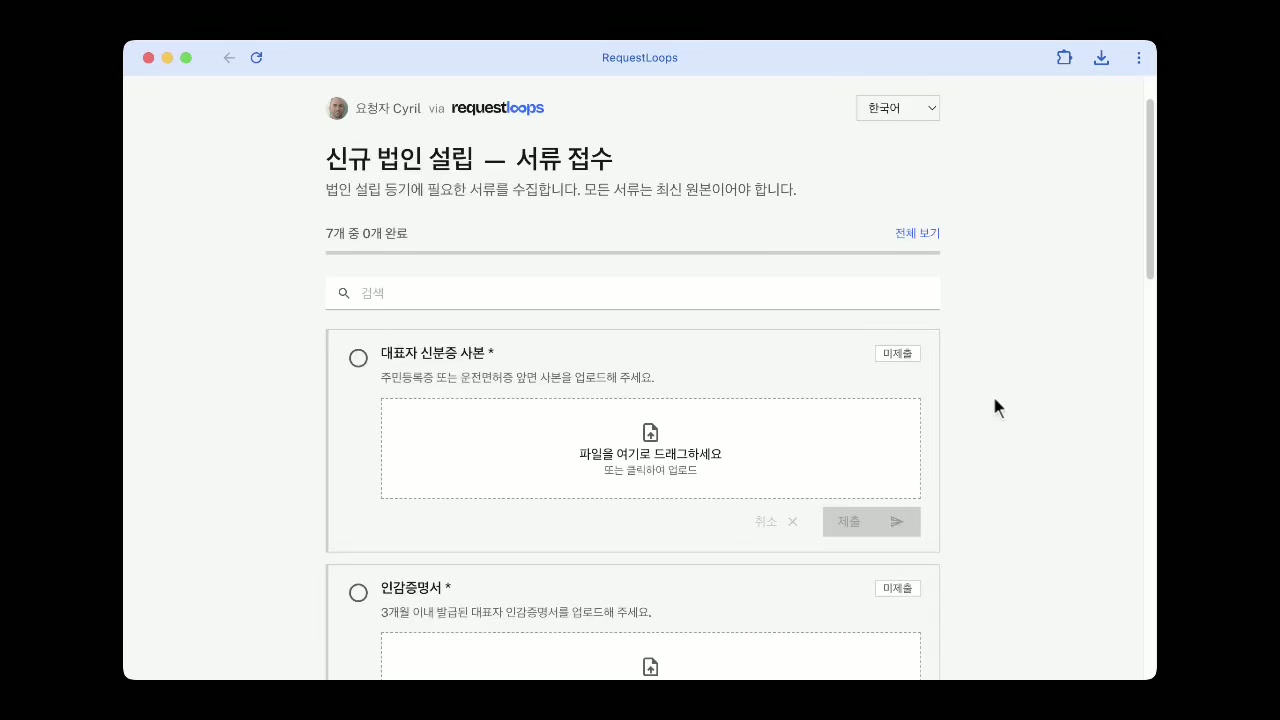Click the browser back arrow icon
The image size is (1280, 720).
click(229, 58)
